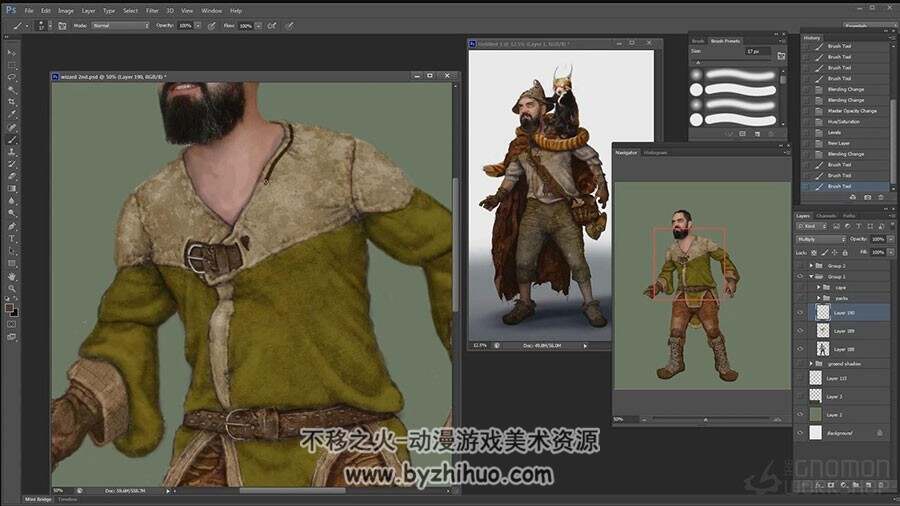Select Hue/Saturation history state

846,122
